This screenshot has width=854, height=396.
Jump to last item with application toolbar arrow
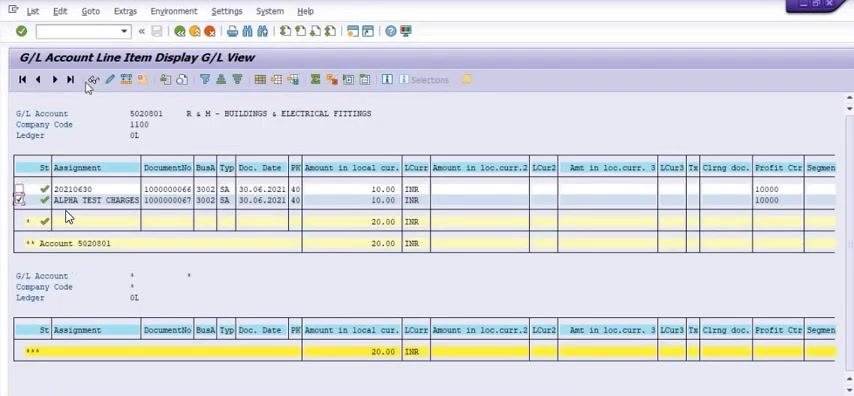[71, 80]
